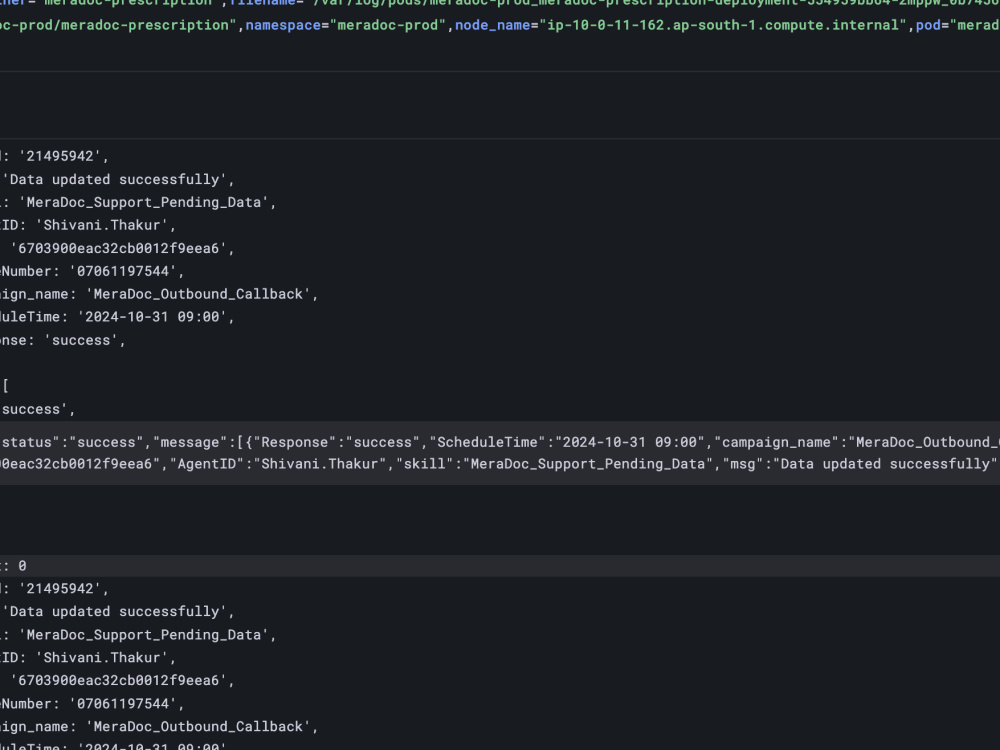Screen dimensions: 1000x750
Task: Click '6703900eac32cb0012f9eea6' below the ": 0" row
Action: [x=119, y=680]
